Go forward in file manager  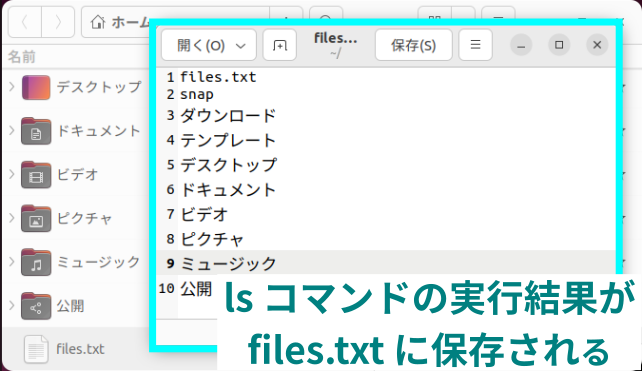click(58, 22)
